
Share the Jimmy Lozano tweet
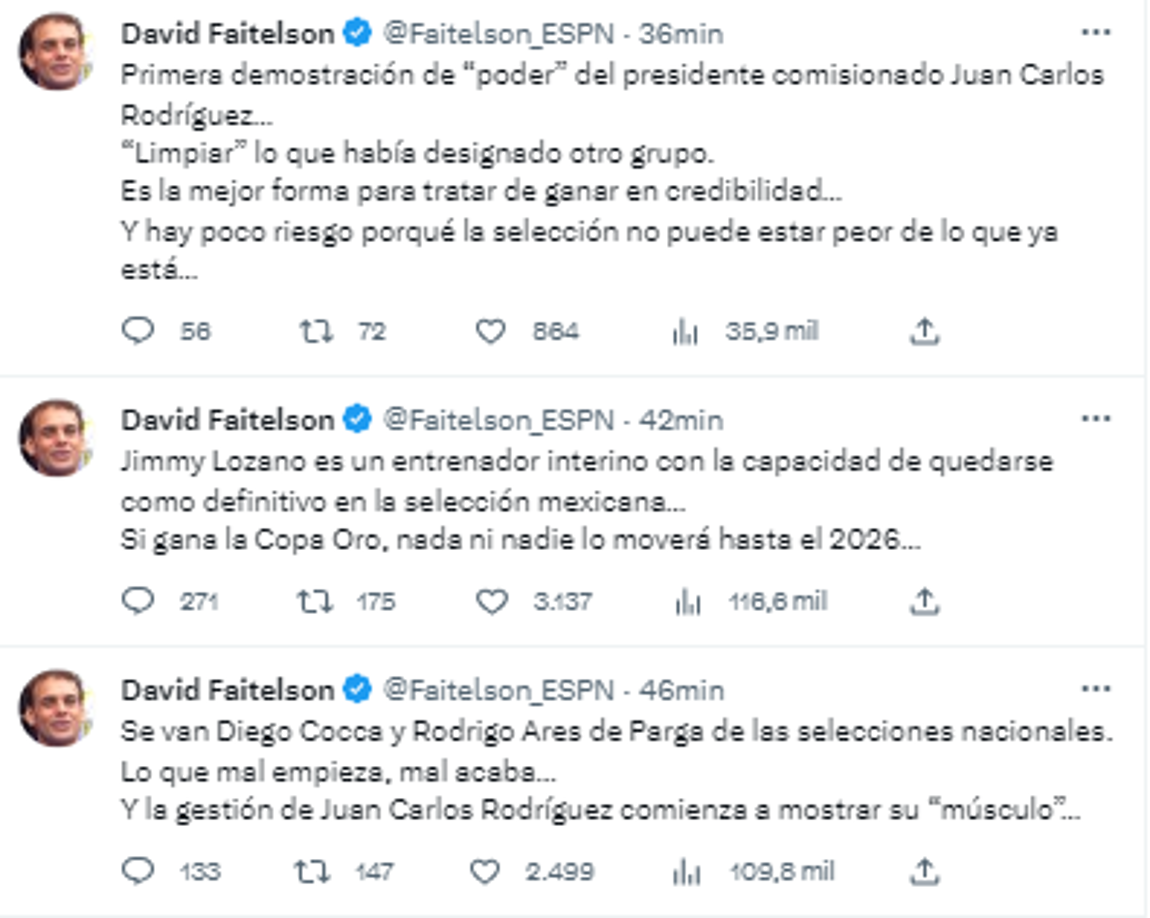[925, 600]
